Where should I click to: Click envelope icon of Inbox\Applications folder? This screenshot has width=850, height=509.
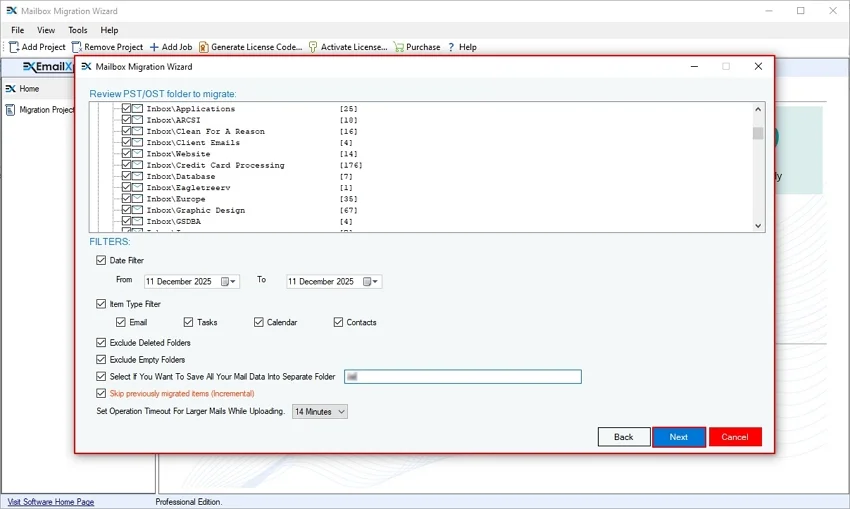click(138, 108)
